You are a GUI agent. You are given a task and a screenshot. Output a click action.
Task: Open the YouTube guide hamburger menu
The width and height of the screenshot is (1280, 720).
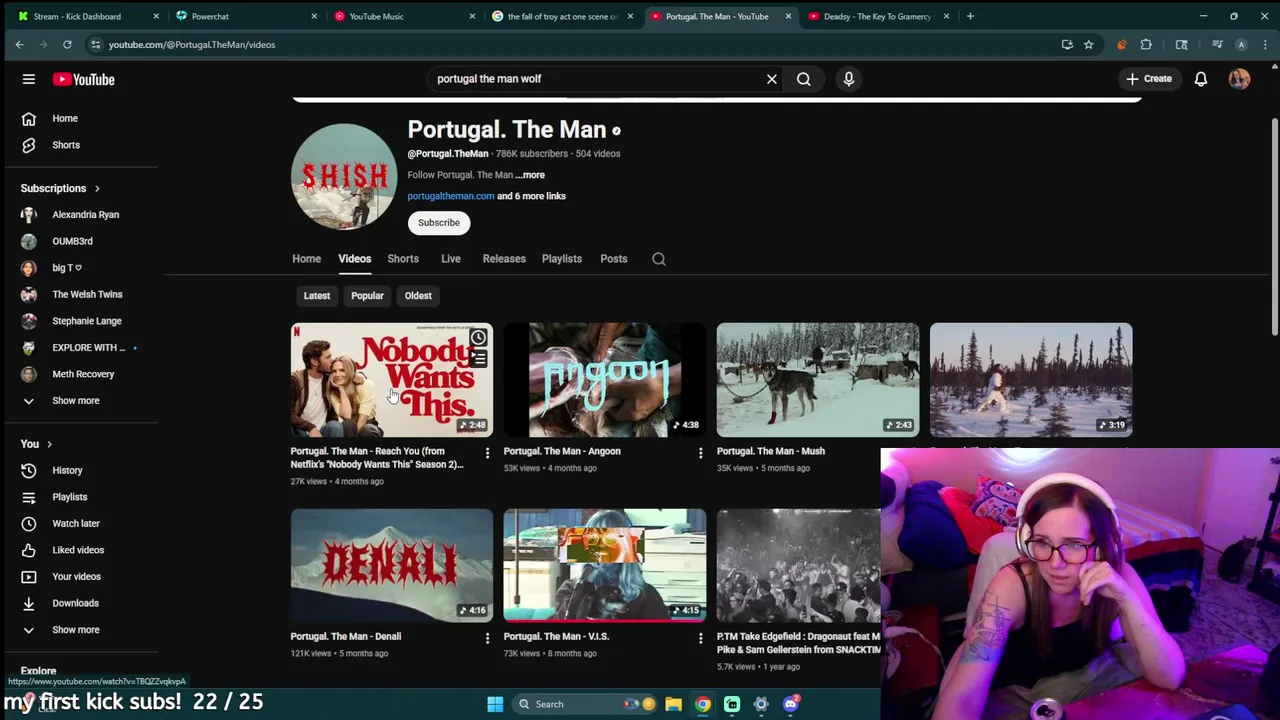click(29, 79)
